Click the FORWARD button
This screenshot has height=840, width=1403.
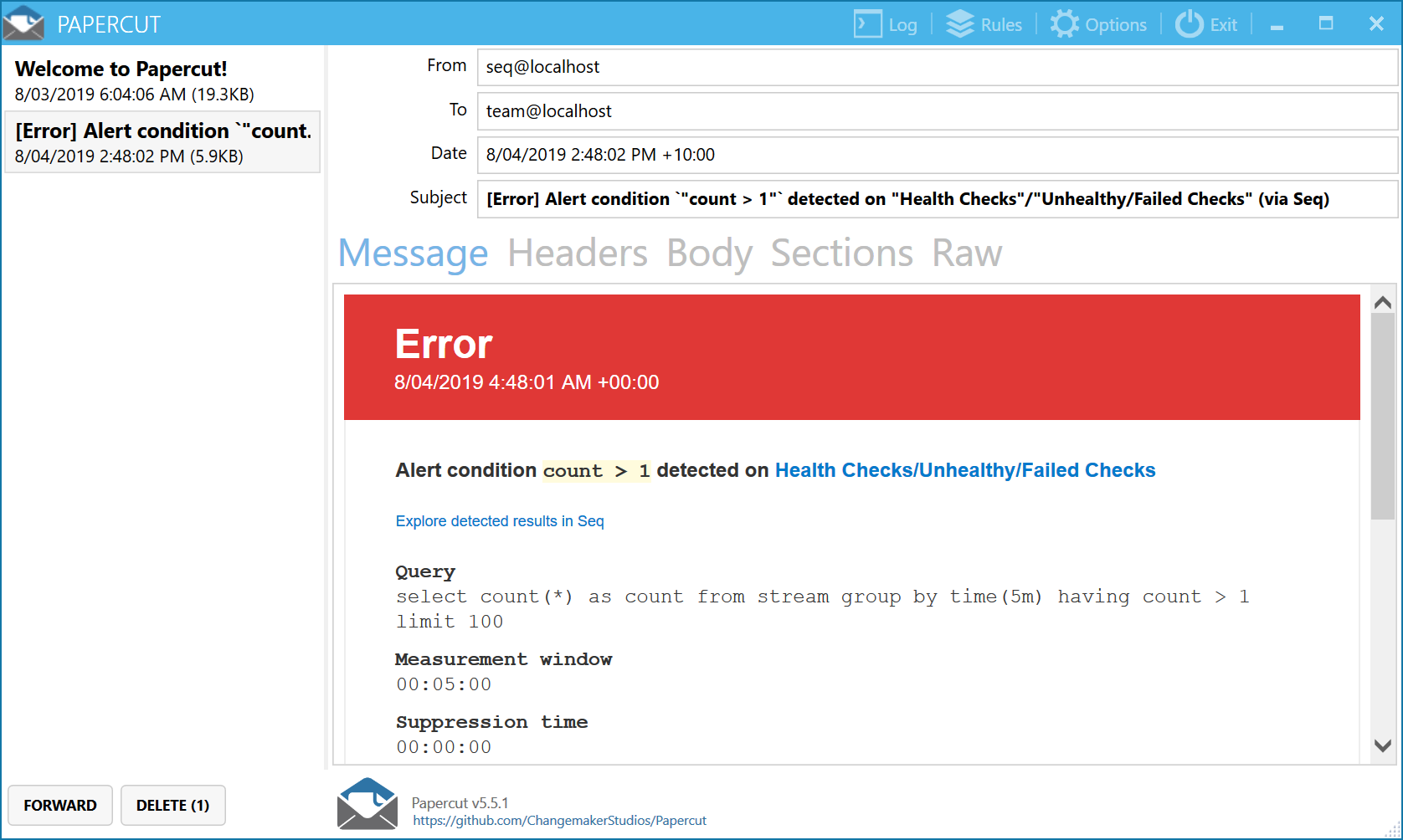tap(60, 805)
